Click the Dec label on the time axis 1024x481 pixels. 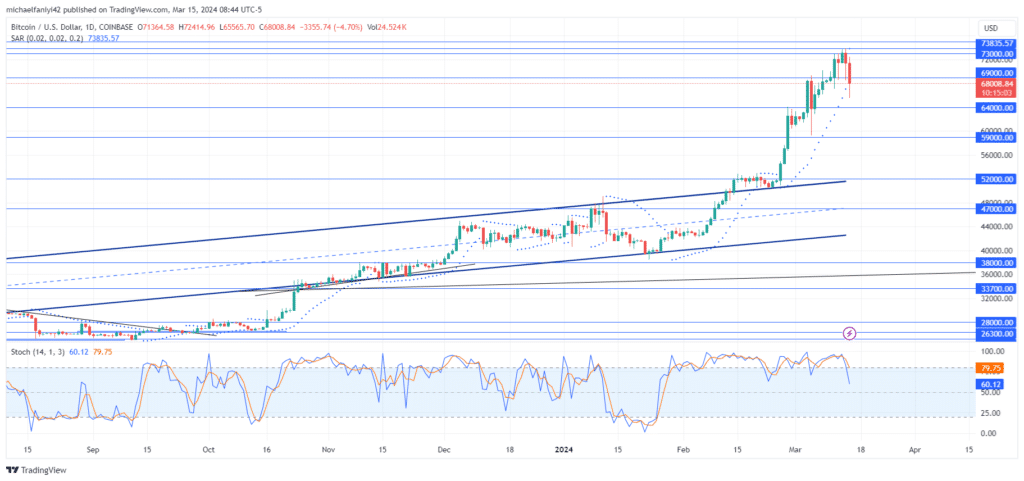[445, 450]
